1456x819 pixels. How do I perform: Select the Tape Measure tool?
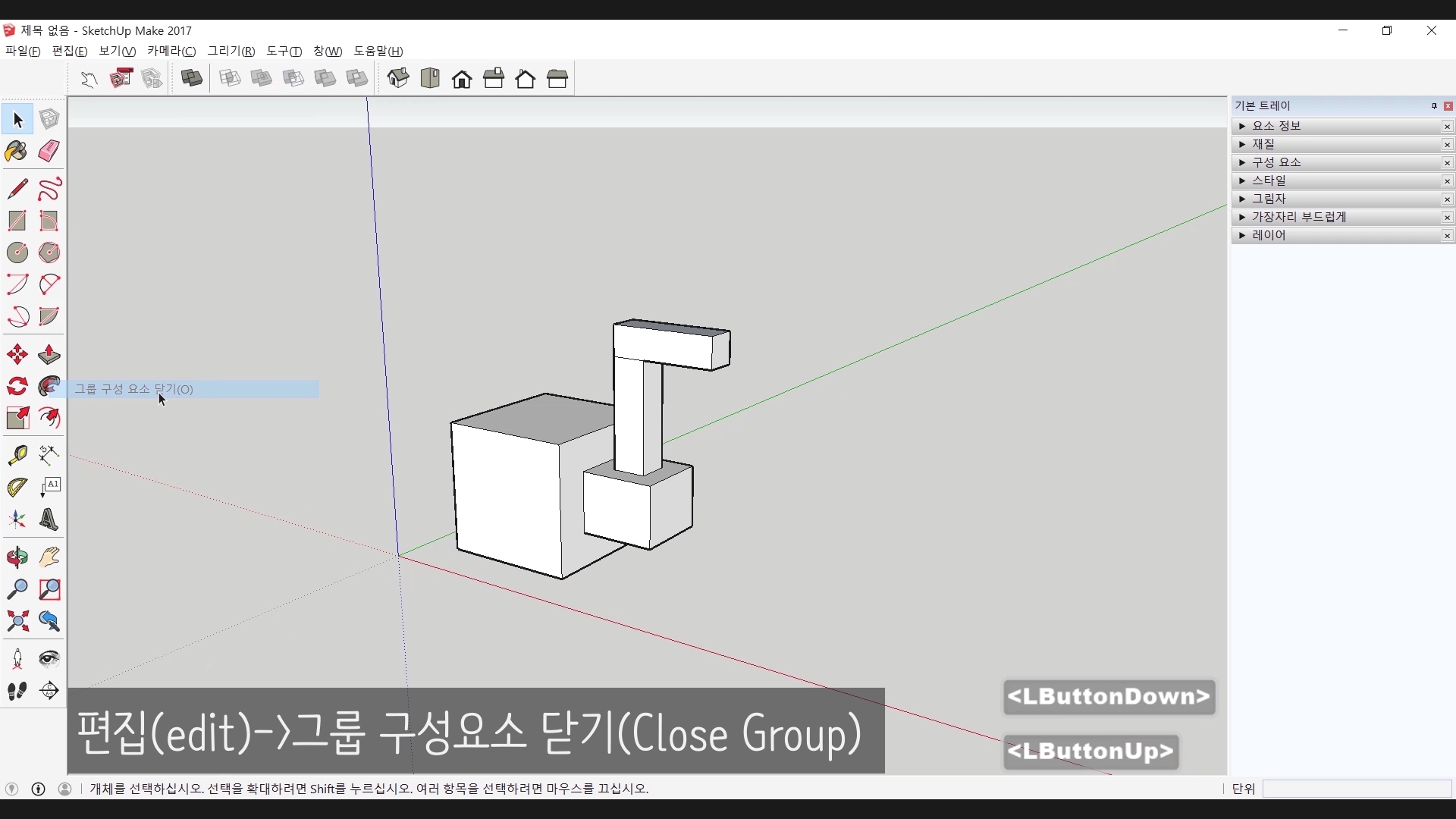click(17, 454)
